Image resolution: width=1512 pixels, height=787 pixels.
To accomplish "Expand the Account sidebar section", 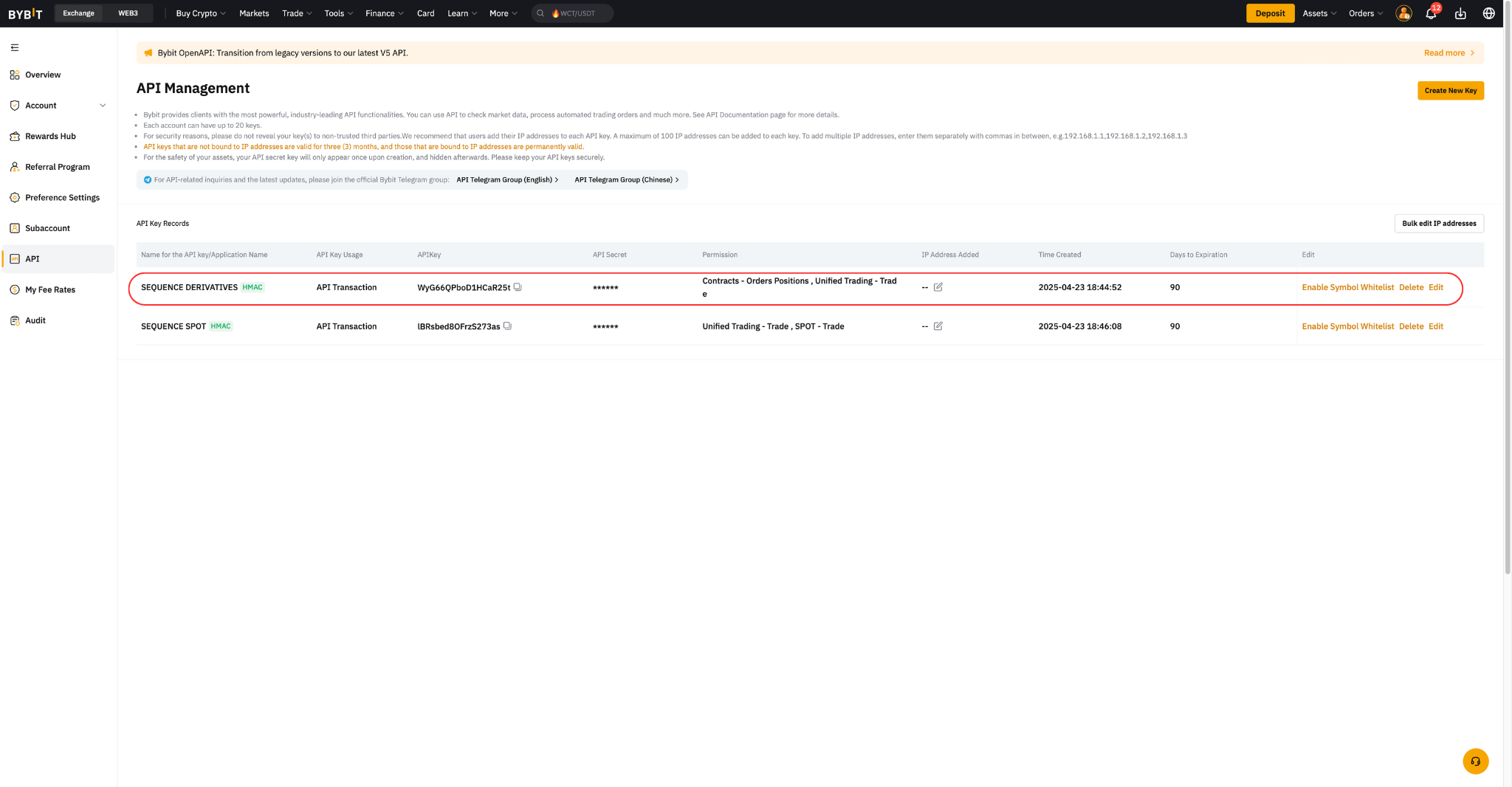I will [58, 106].
